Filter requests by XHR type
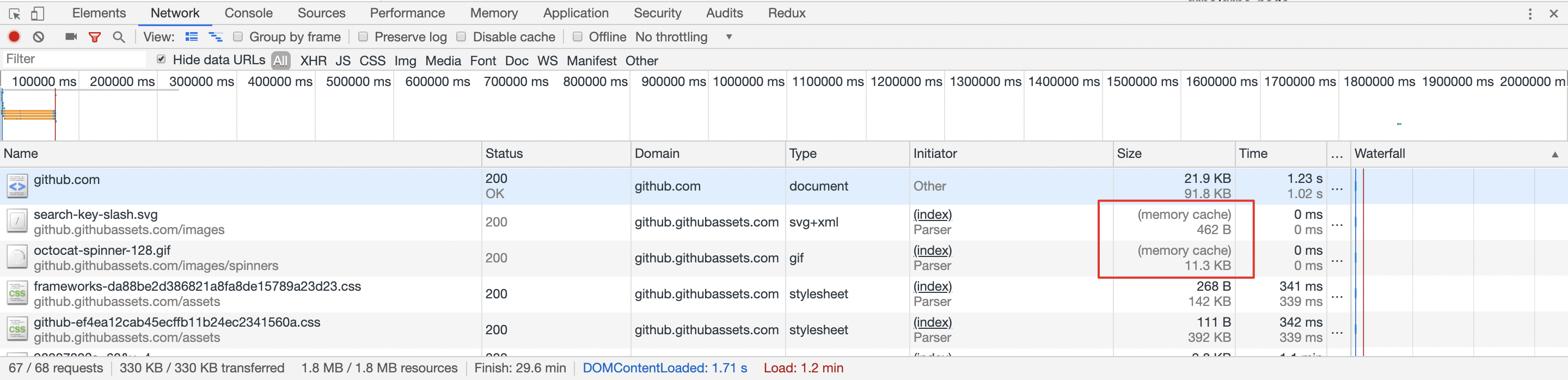 (x=313, y=61)
